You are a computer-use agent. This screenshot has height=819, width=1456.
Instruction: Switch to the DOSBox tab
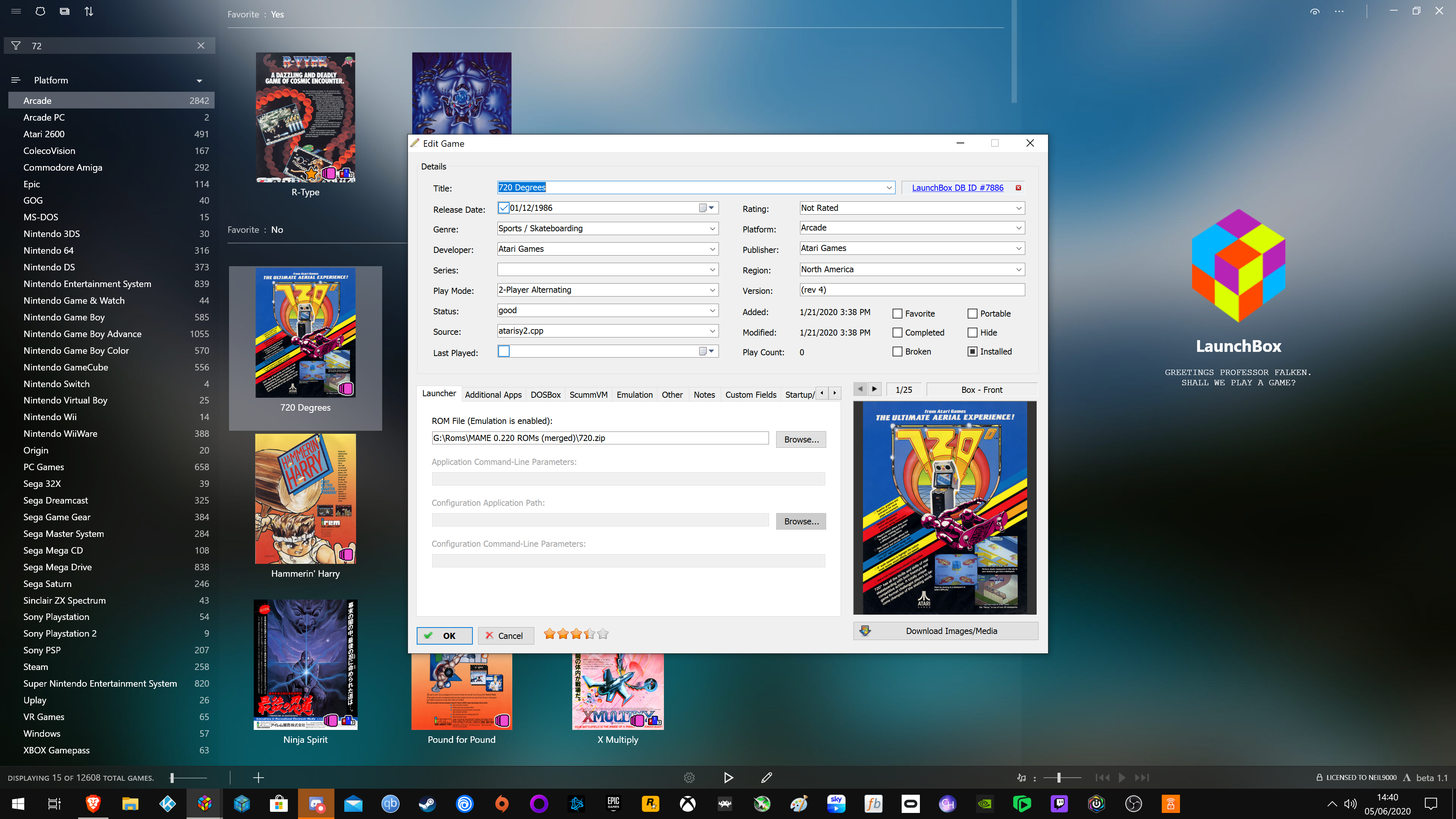click(x=546, y=394)
